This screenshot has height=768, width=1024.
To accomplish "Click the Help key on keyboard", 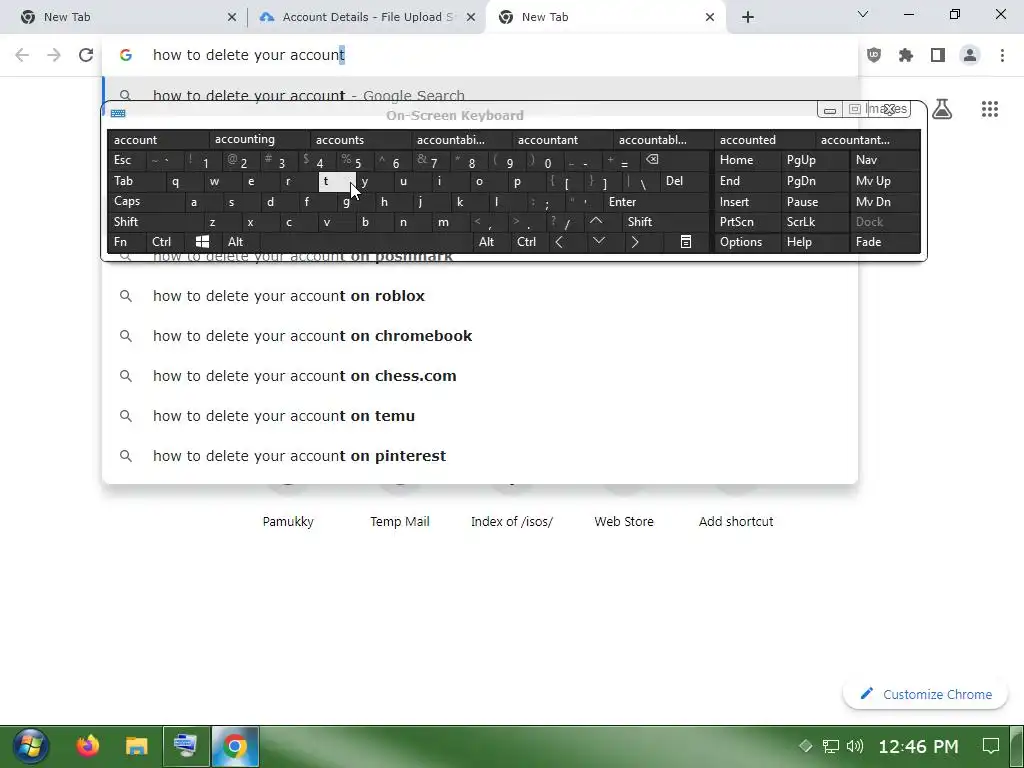I will point(813,242).
